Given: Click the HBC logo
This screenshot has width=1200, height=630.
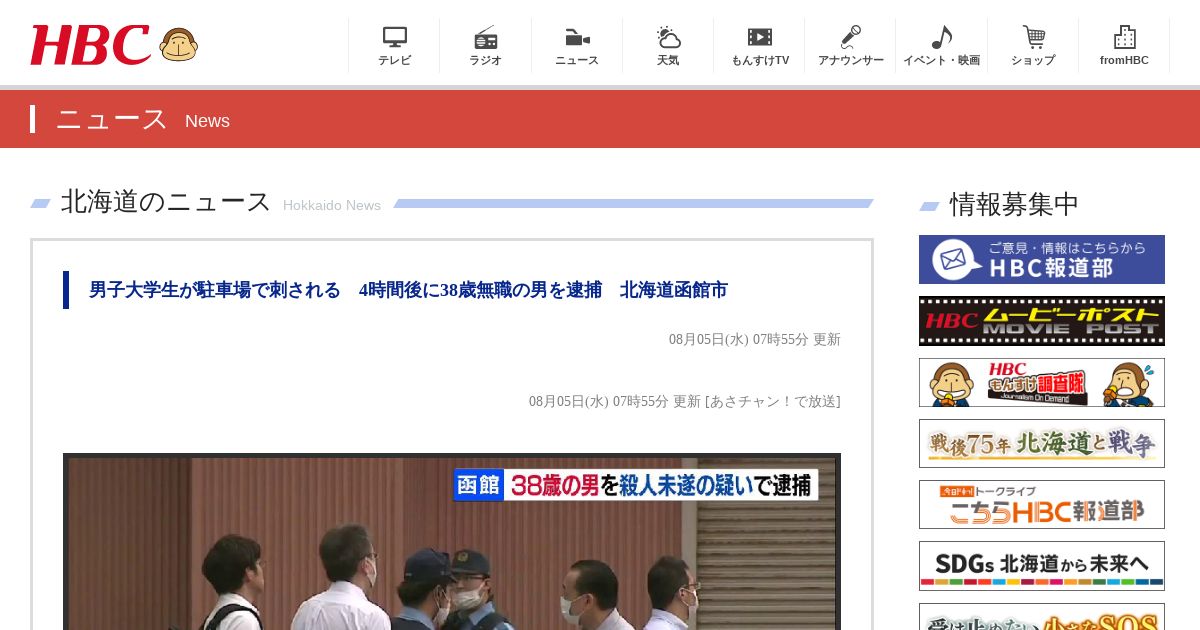Looking at the screenshot, I should (x=90, y=45).
